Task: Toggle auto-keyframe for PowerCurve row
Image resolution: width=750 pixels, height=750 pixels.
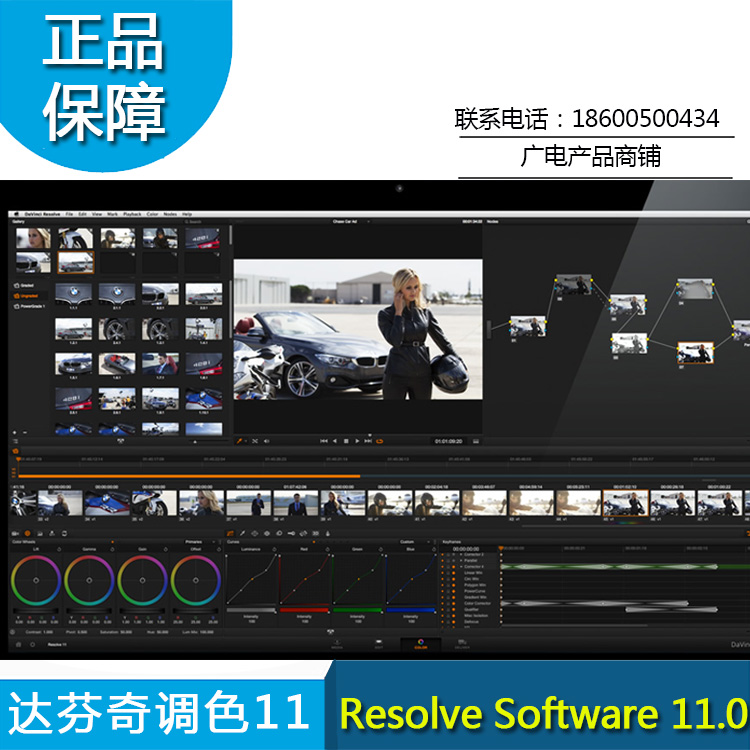Action: pos(453,591)
